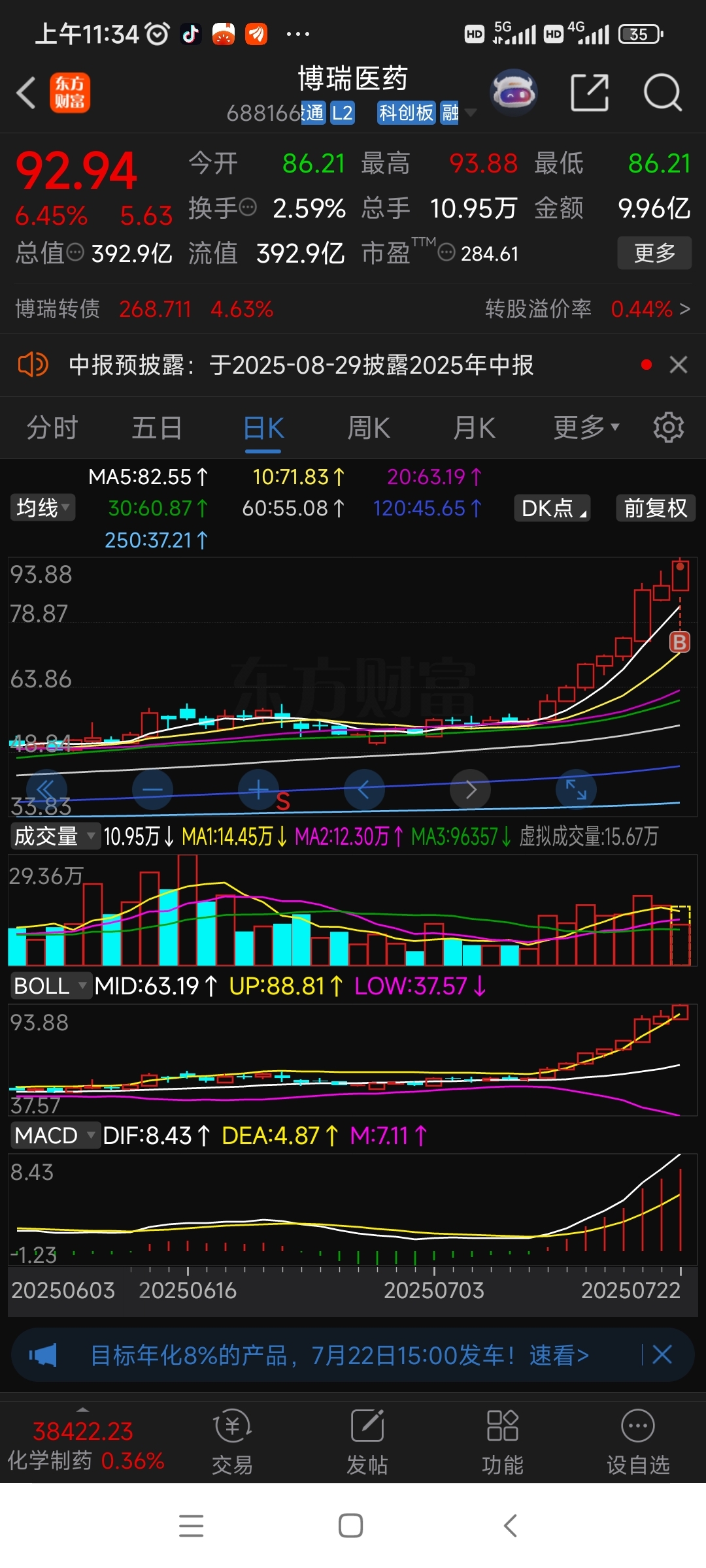Screen dimensions: 706x1568
Task: Tap the L2 level badge
Action: 343,113
